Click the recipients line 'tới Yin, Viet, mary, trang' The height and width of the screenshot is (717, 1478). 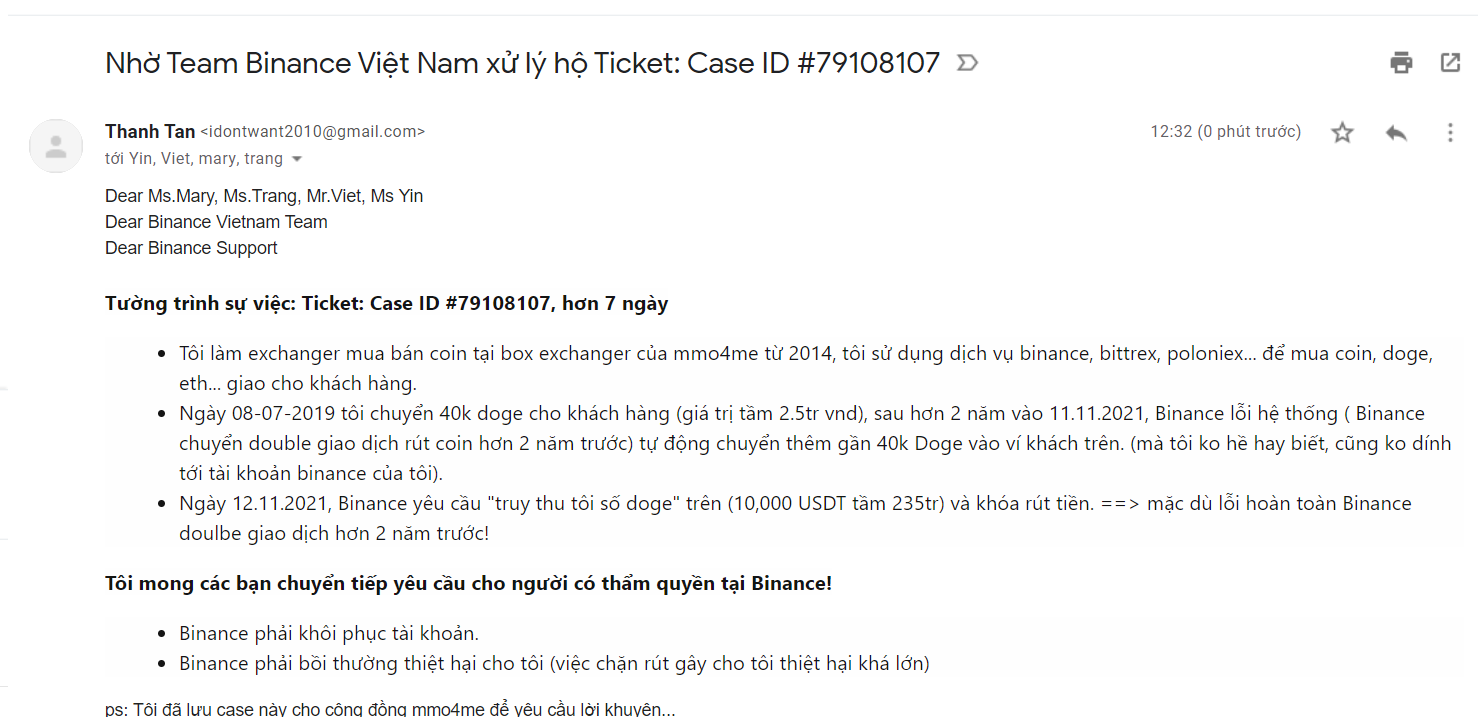[x=194, y=159]
